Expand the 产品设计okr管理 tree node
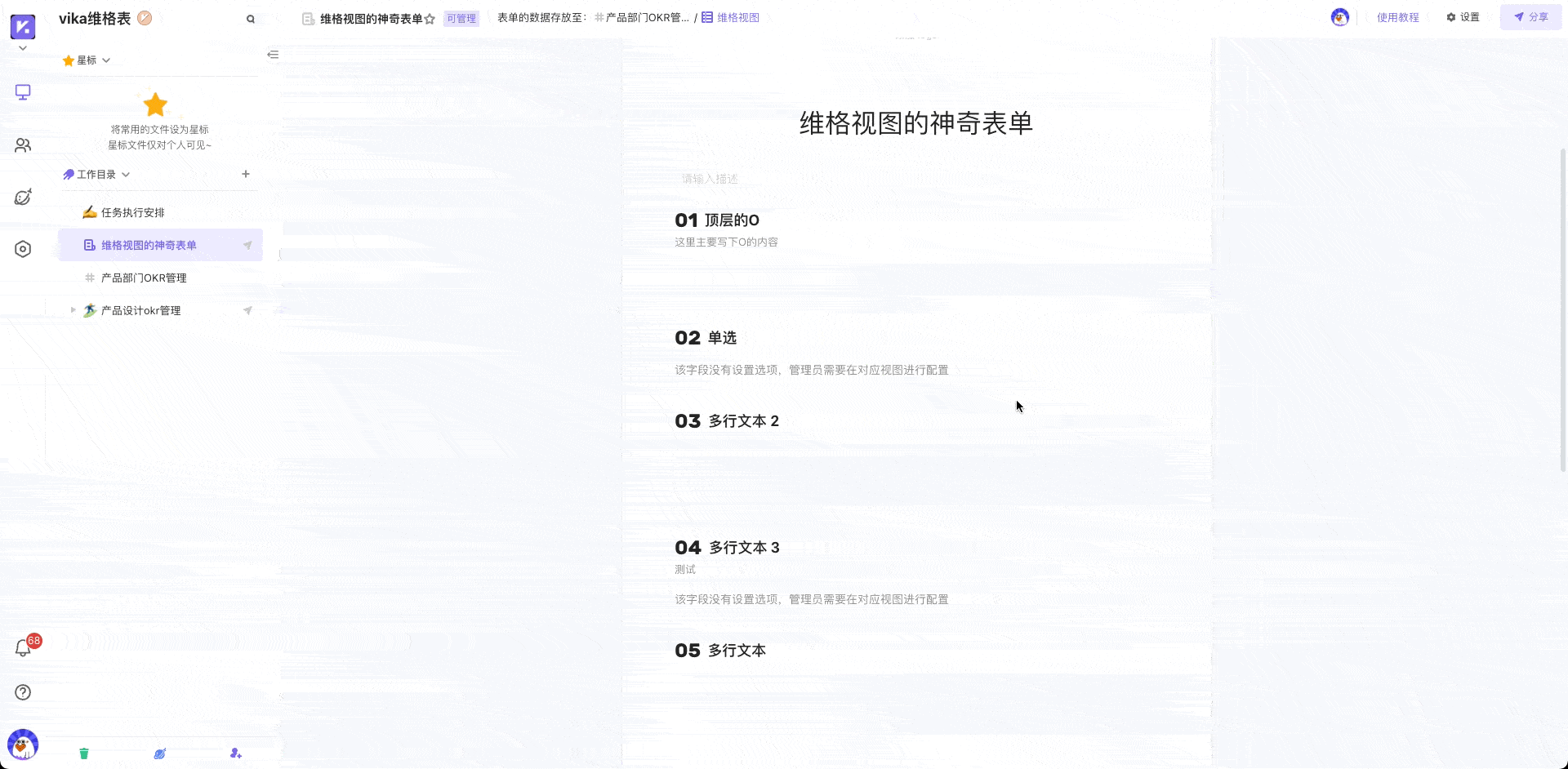Image resolution: width=1568 pixels, height=769 pixels. coord(72,310)
